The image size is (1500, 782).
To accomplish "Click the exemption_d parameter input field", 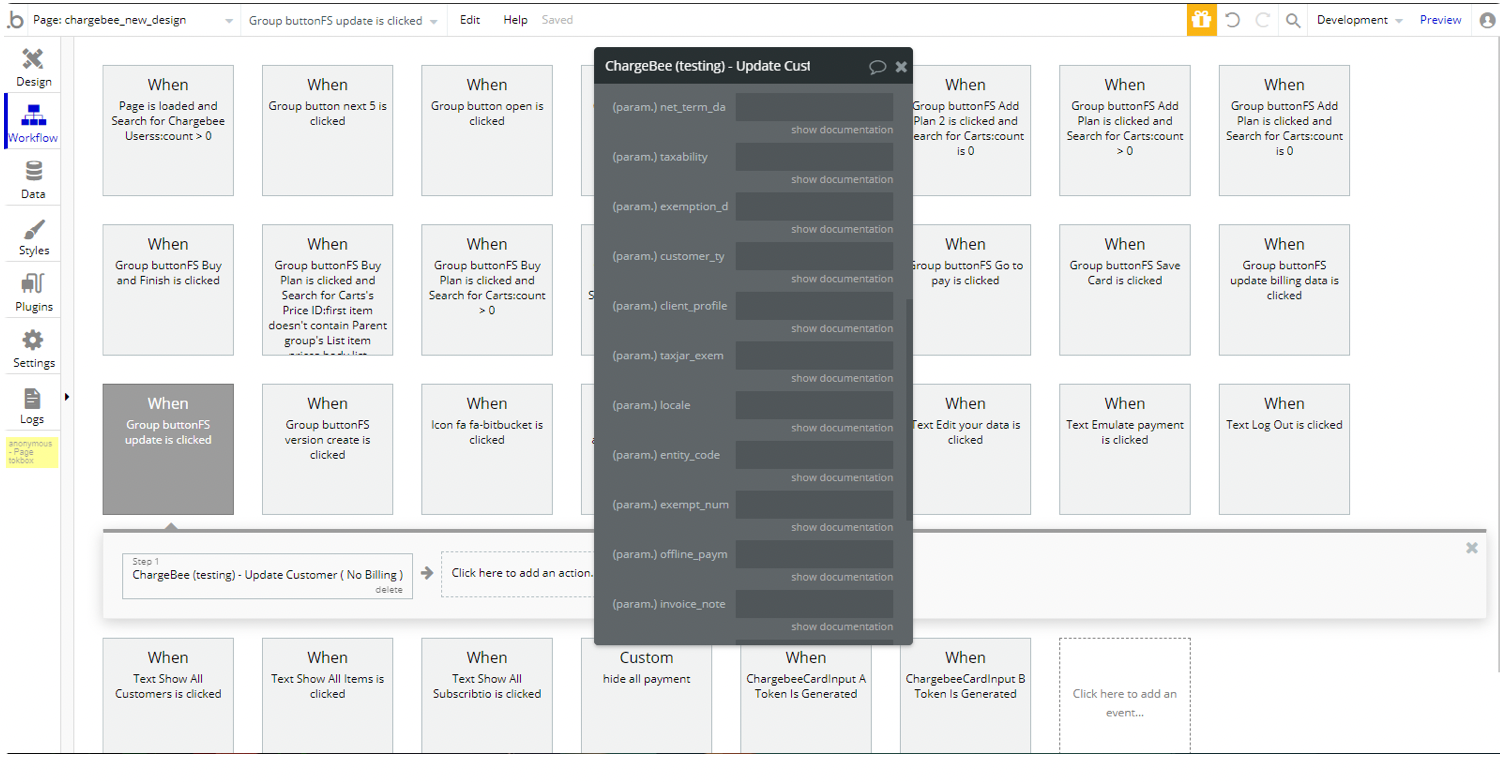I will click(814, 206).
